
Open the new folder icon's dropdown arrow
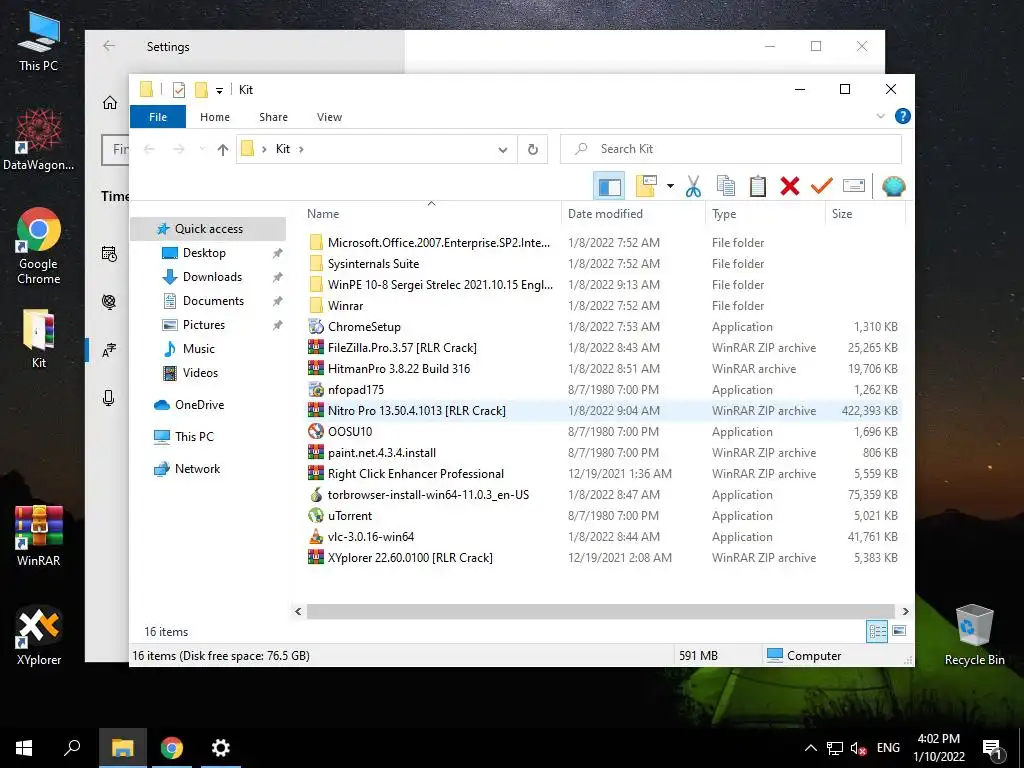(x=670, y=186)
